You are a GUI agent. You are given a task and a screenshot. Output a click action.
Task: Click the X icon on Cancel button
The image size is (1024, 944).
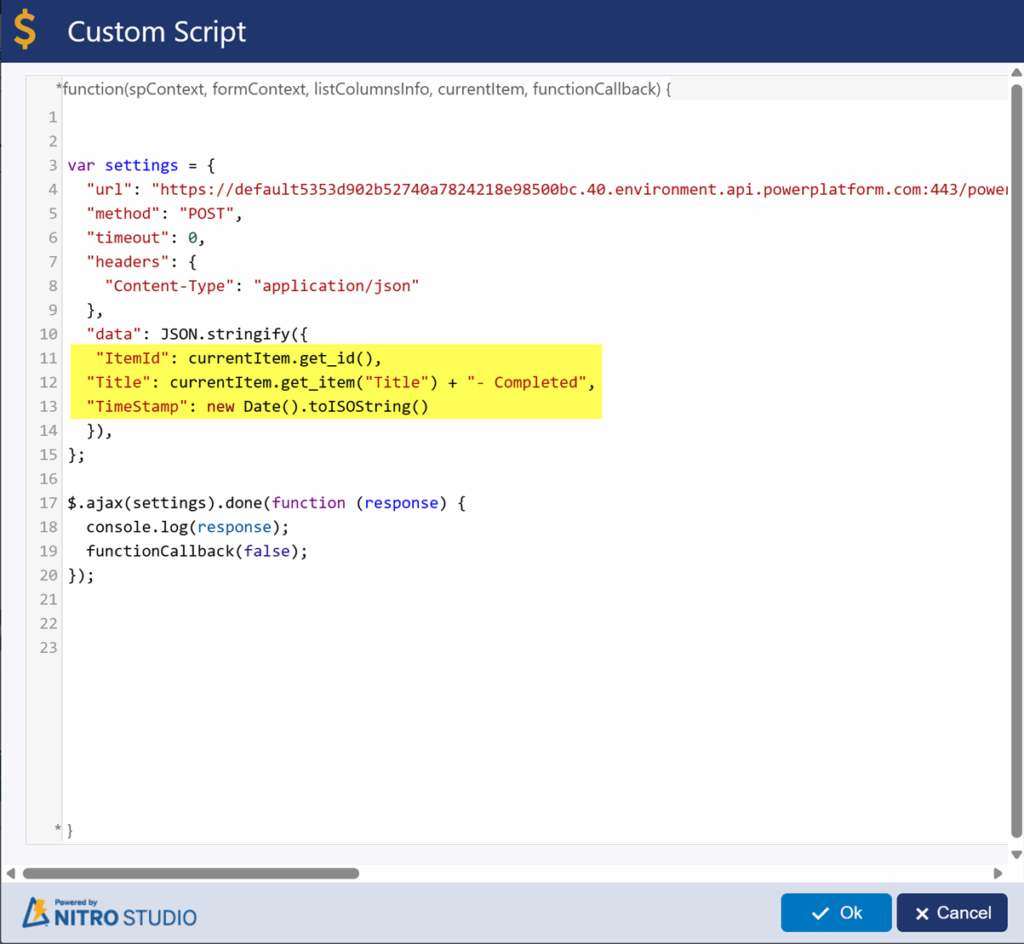[921, 913]
